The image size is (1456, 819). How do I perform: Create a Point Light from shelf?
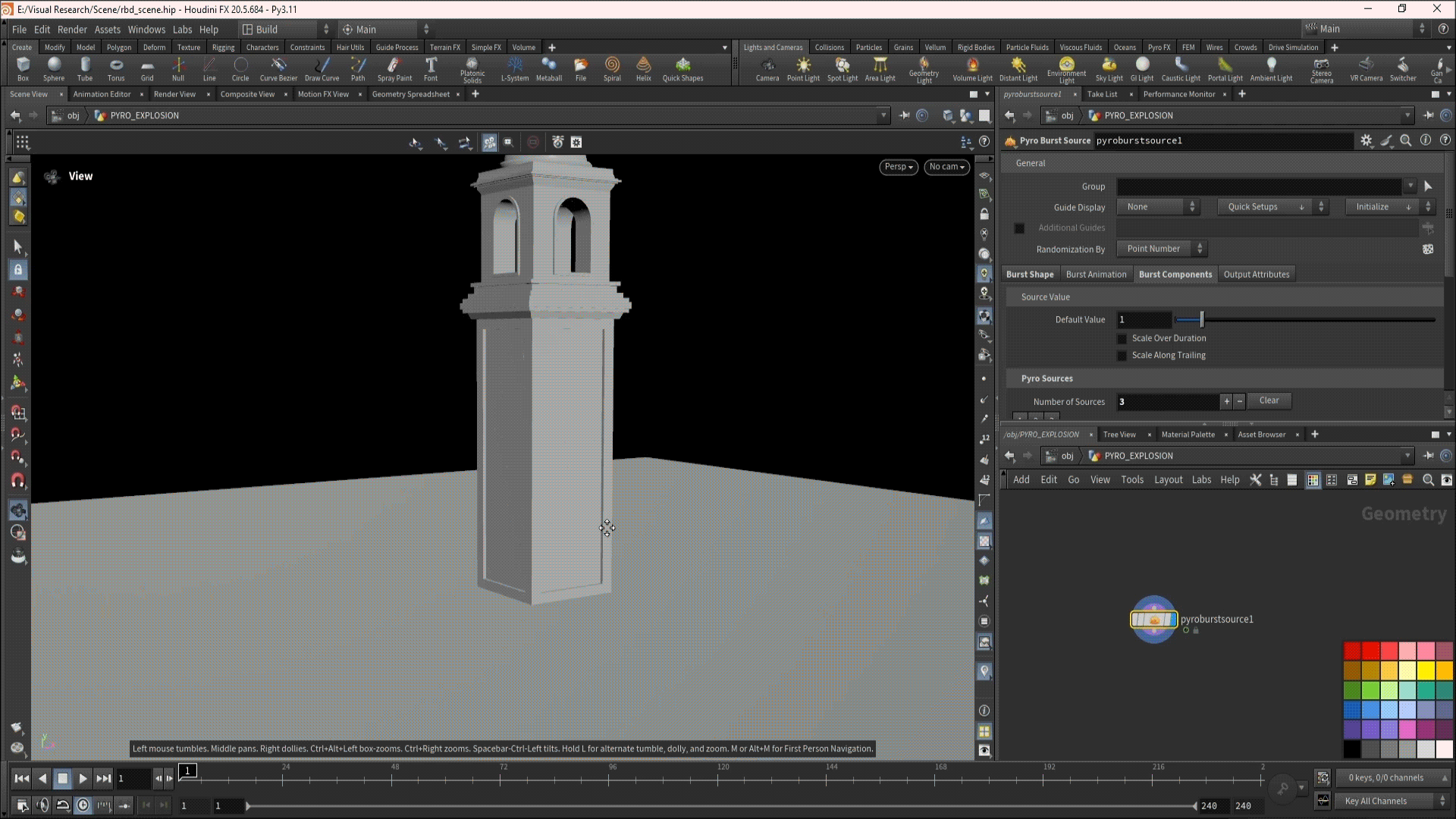[803, 68]
